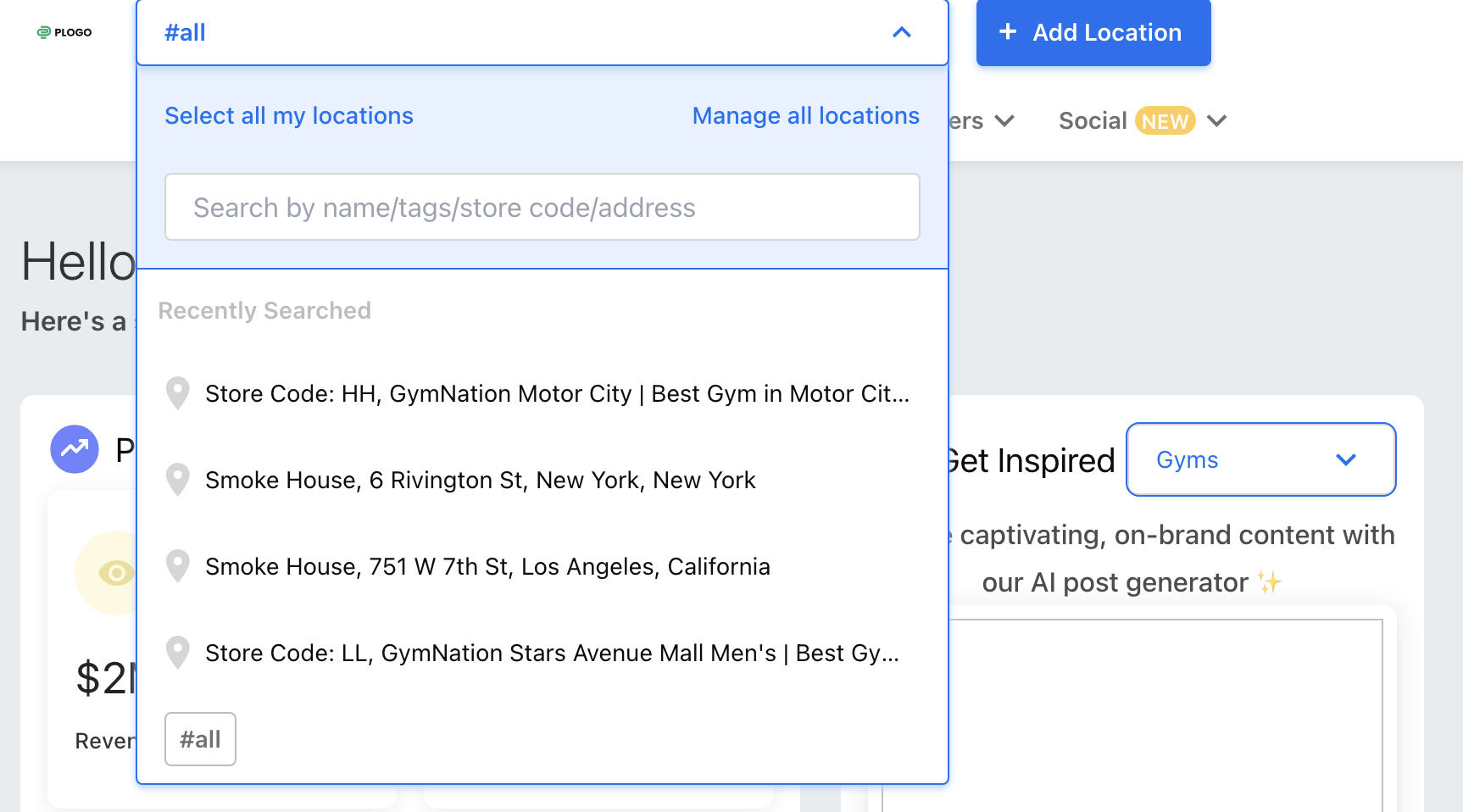Click pin icon for GymNation Motor City
Image resolution: width=1463 pixels, height=812 pixels.
point(177,393)
